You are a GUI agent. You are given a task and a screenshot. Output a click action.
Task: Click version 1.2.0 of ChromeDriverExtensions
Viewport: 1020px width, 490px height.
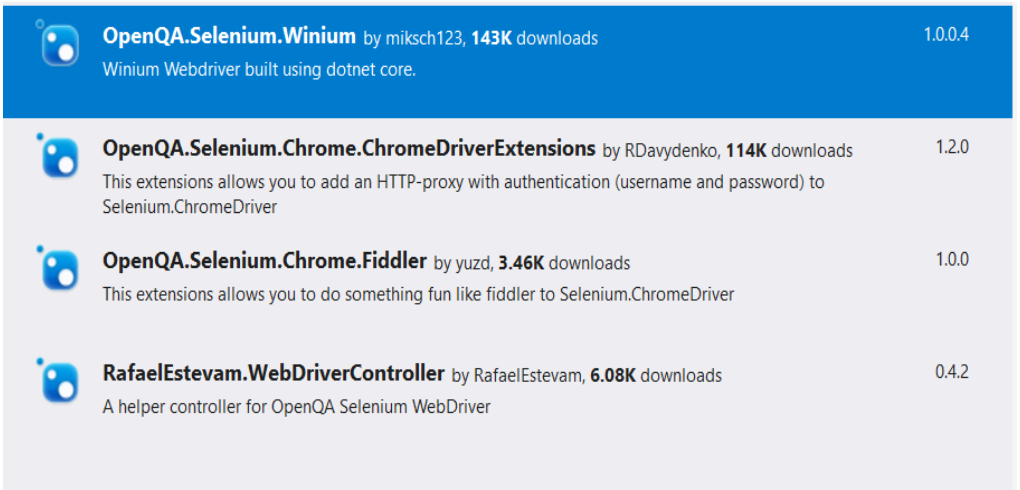(x=952, y=147)
